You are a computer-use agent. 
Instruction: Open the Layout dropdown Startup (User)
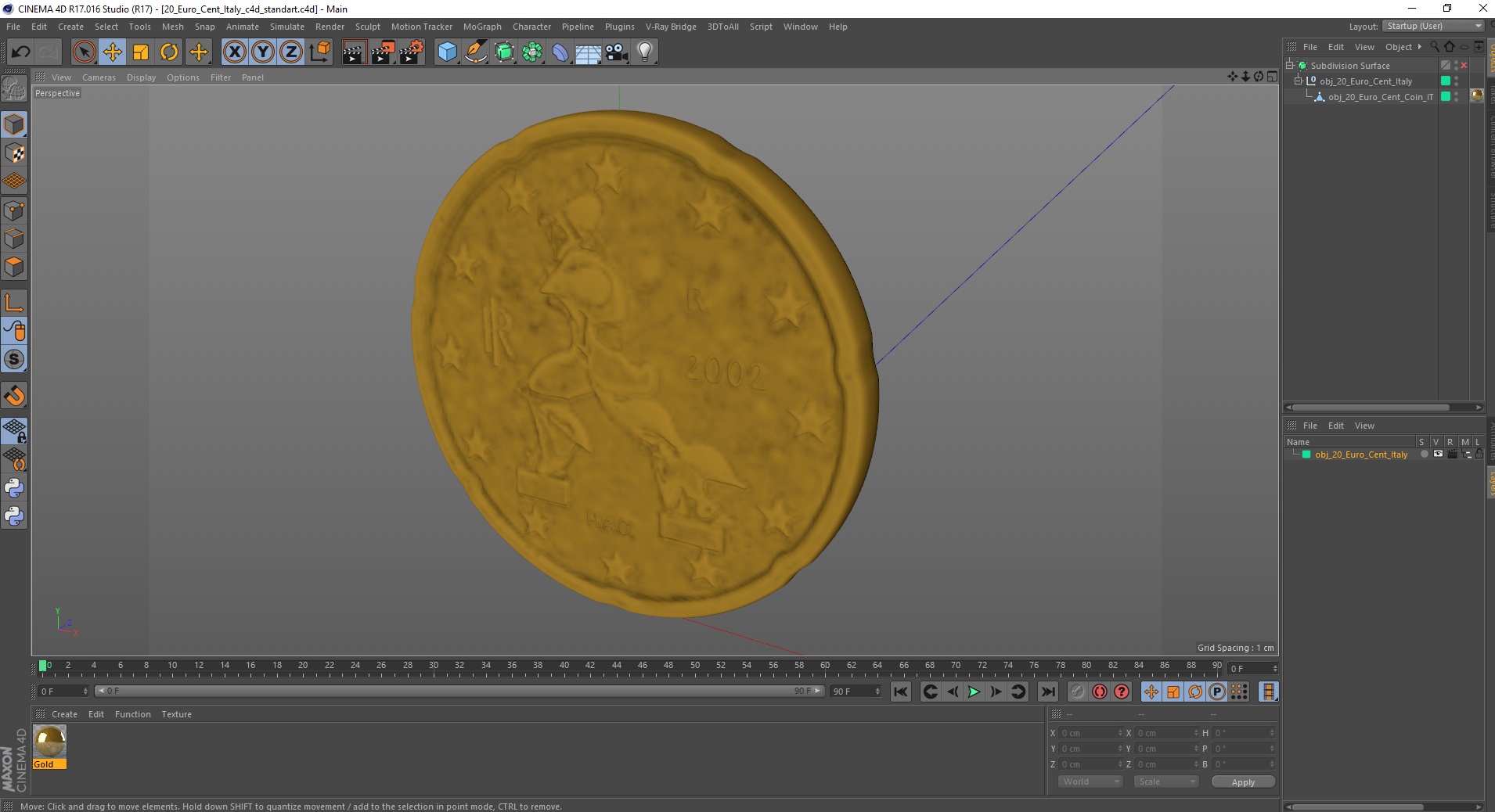[x=1433, y=26]
